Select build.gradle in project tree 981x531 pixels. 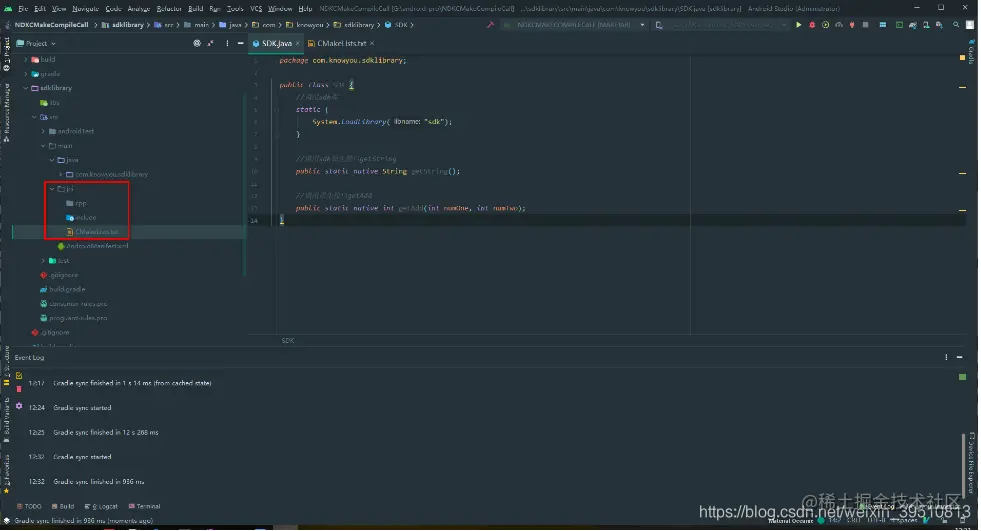67,290
